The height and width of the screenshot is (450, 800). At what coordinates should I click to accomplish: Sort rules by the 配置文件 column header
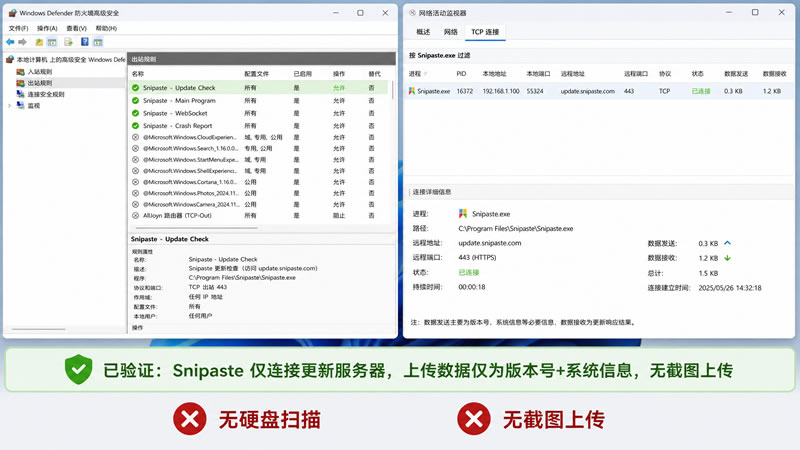pos(256,74)
